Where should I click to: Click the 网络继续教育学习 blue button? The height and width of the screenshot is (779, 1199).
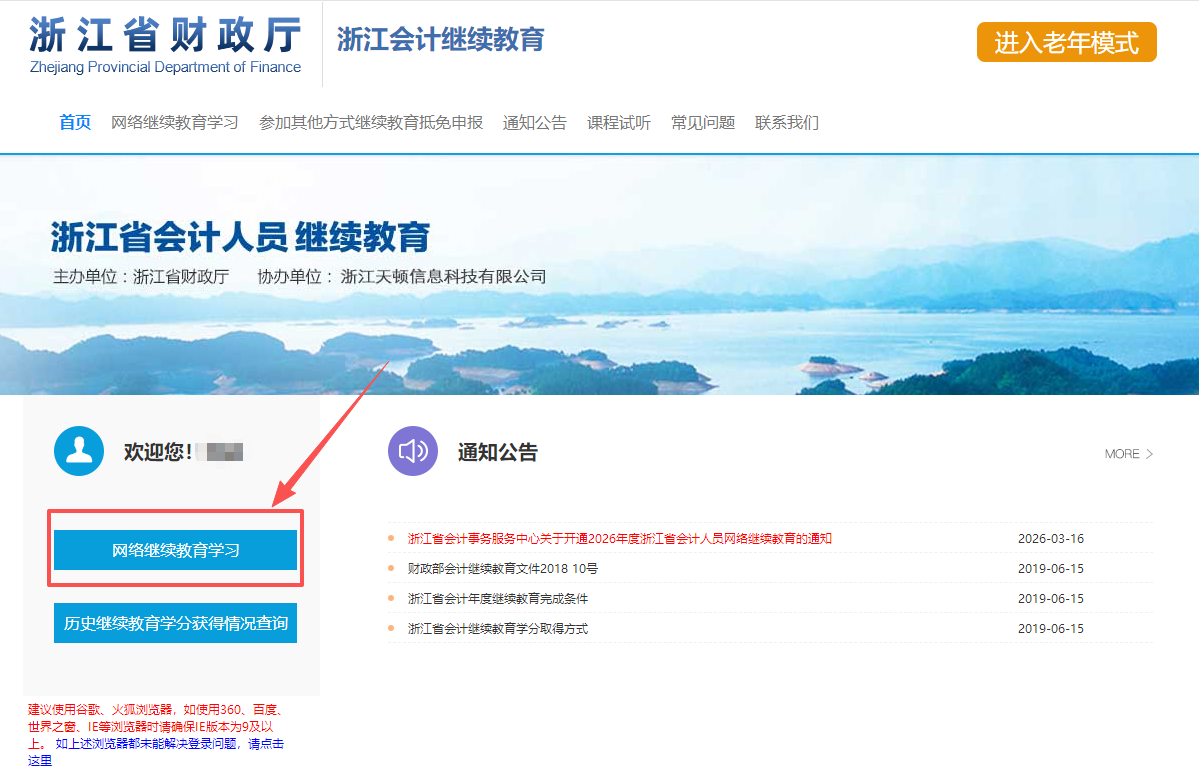[174, 549]
